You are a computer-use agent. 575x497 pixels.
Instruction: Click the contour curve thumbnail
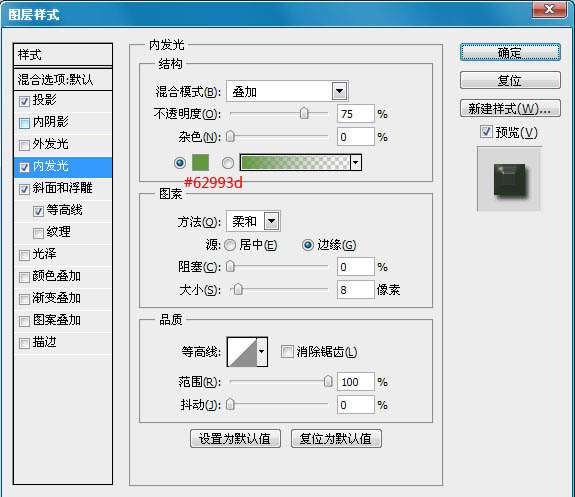point(242,352)
